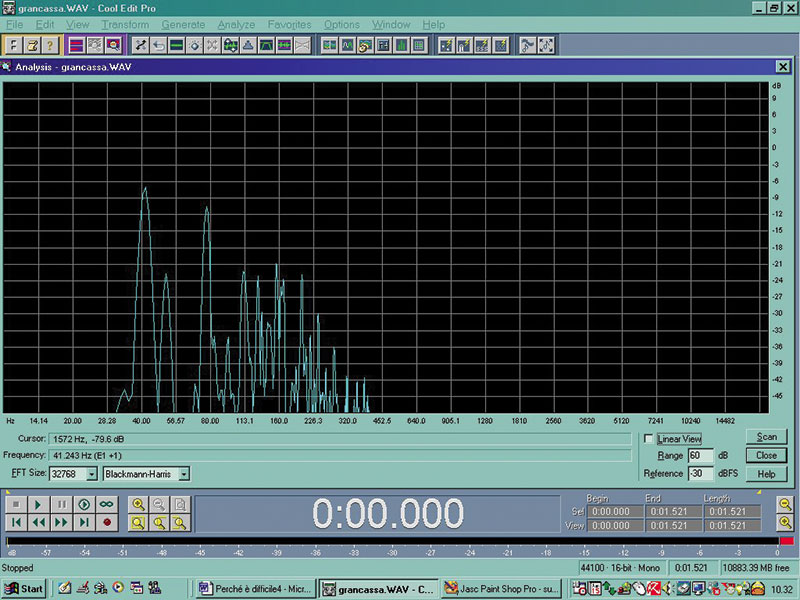Click the Range dB input field
800x600 pixels.
click(x=701, y=456)
